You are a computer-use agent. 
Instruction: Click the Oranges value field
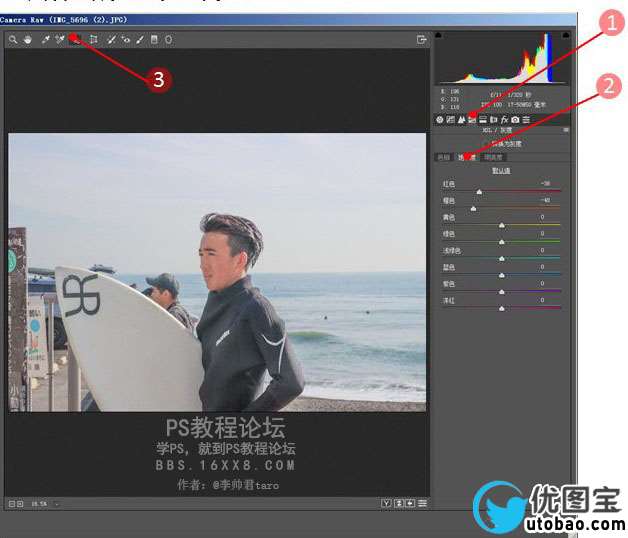[545, 200]
